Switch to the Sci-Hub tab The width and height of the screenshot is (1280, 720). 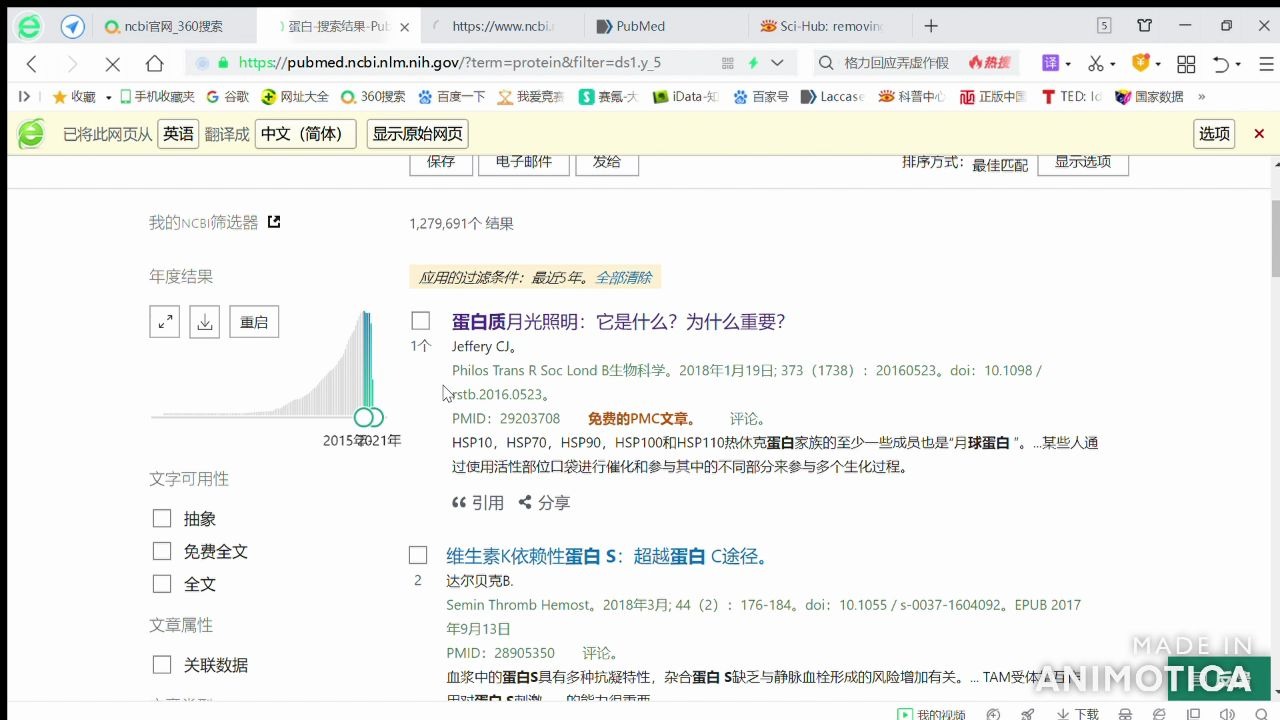click(x=829, y=26)
